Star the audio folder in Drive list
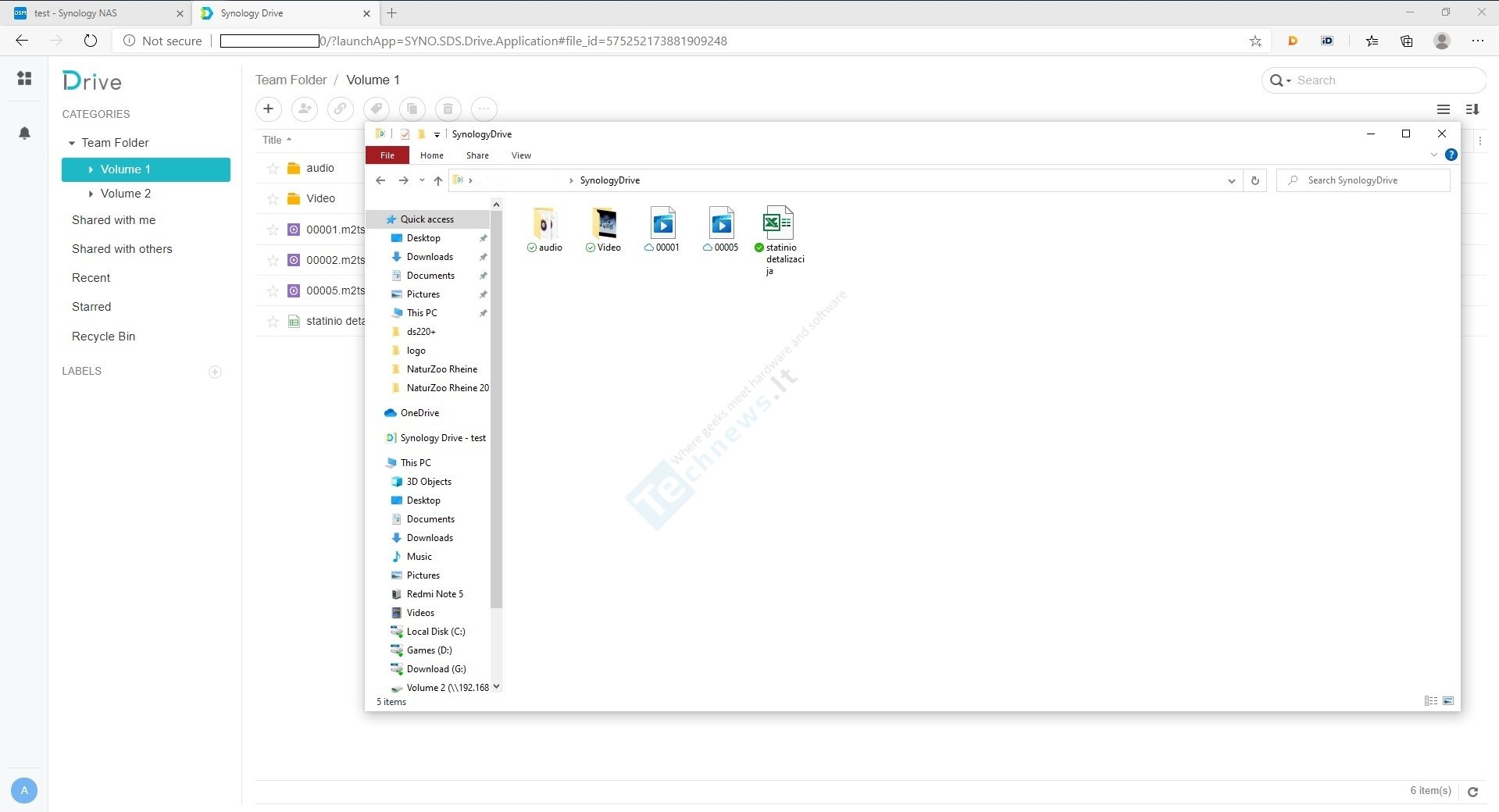The width and height of the screenshot is (1499, 812). tap(273, 168)
